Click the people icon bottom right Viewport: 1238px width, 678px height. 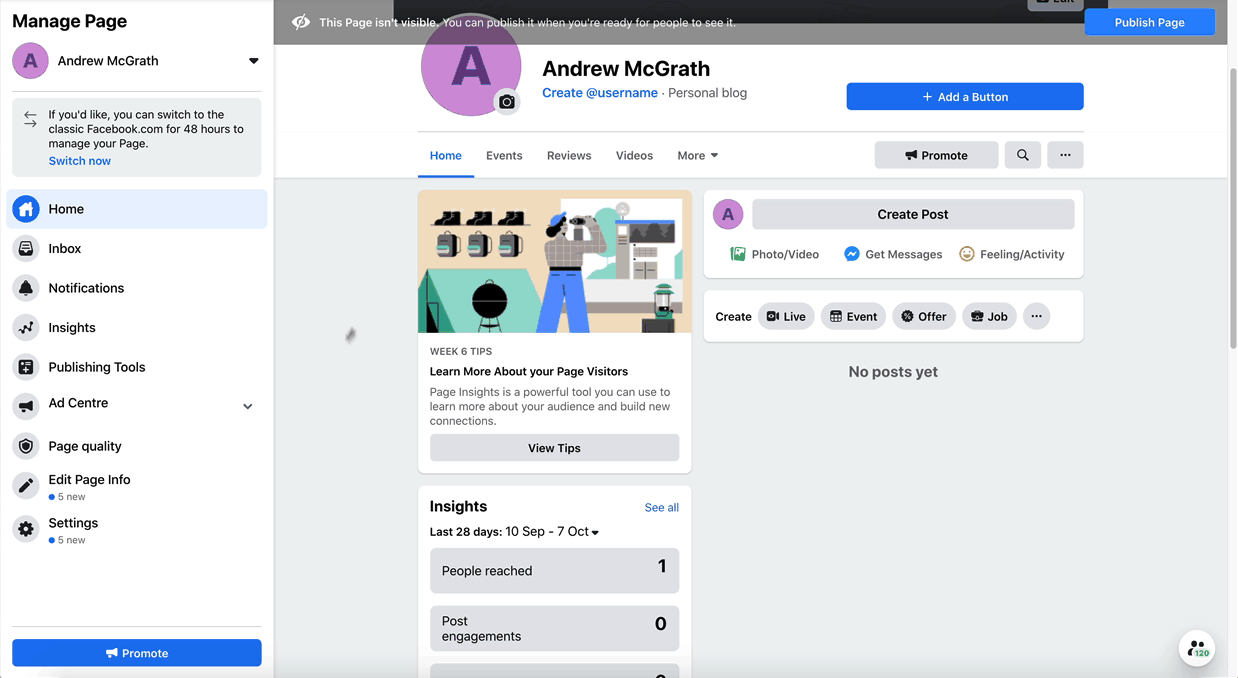(x=1196, y=649)
